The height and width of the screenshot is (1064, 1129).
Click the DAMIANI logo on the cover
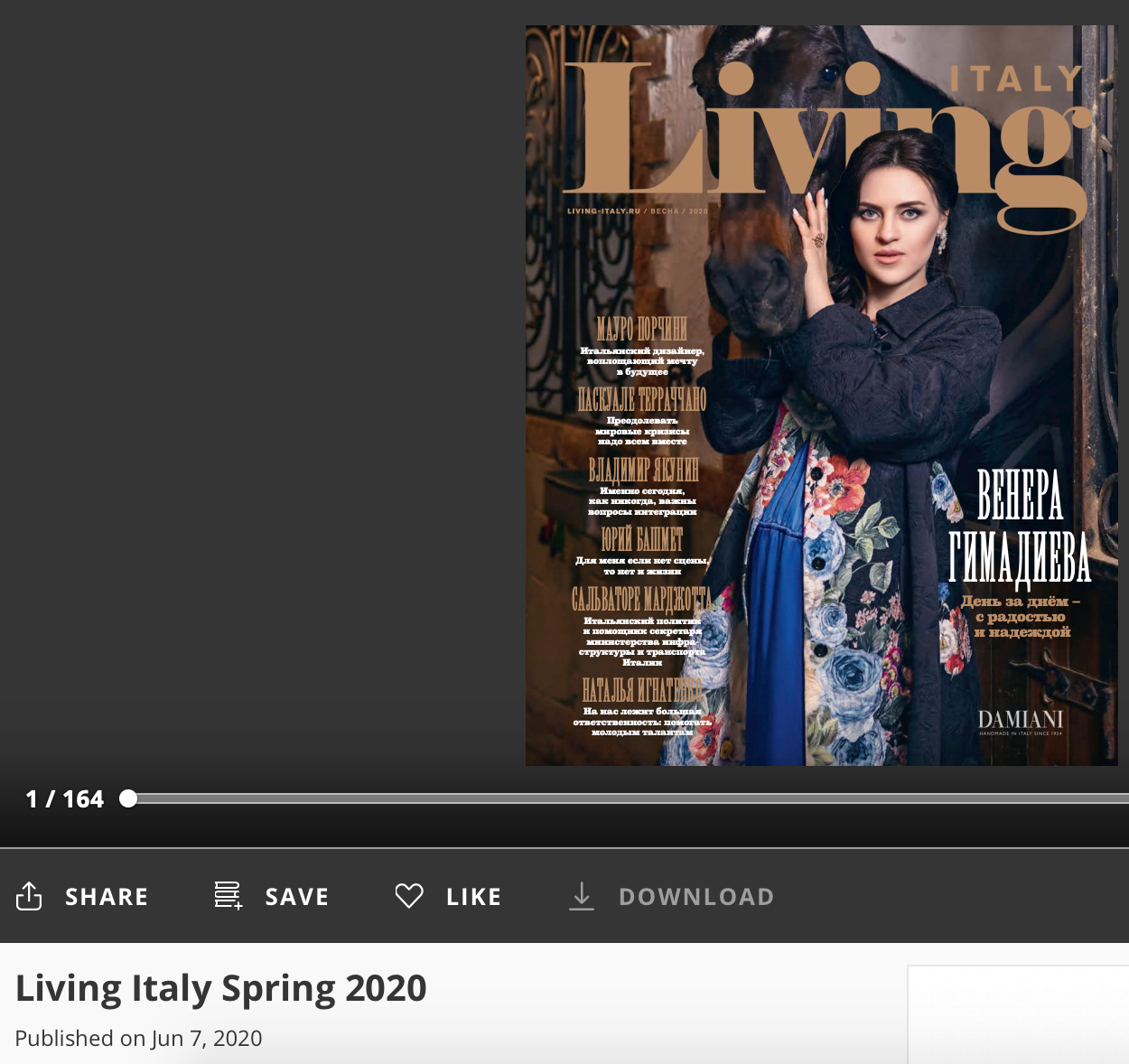click(x=1021, y=720)
